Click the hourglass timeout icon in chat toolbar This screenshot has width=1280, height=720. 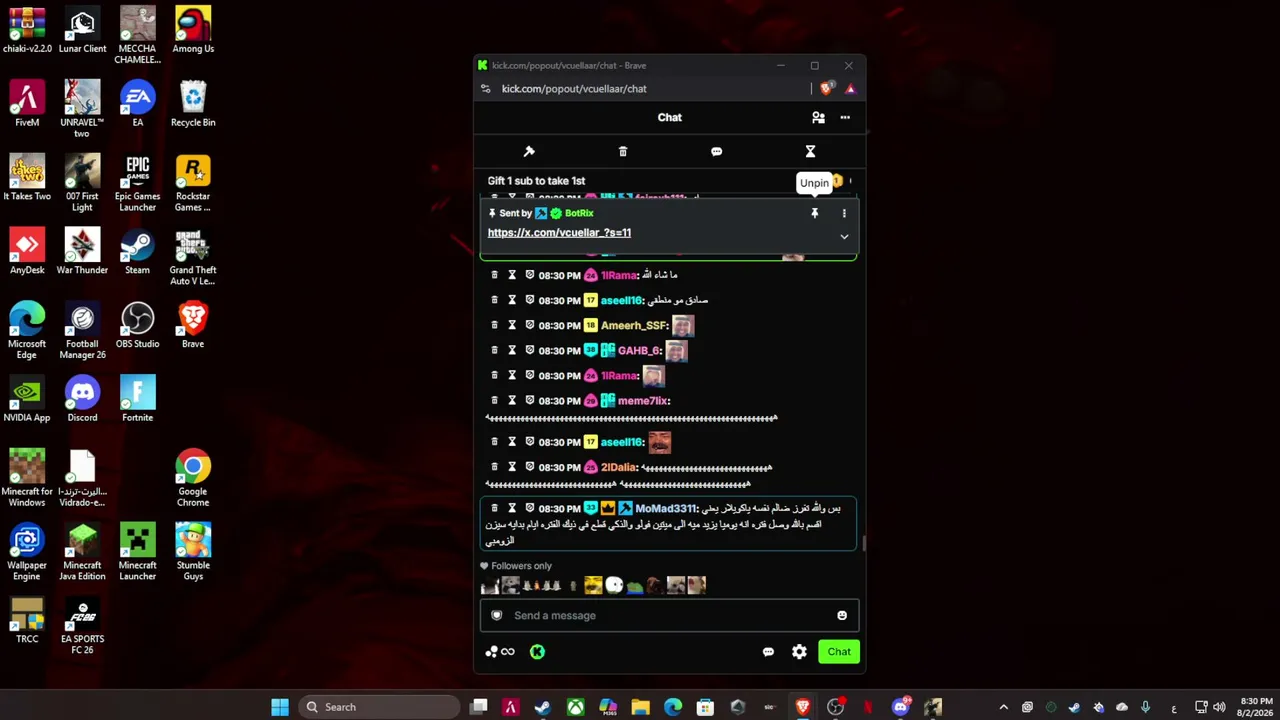click(810, 151)
